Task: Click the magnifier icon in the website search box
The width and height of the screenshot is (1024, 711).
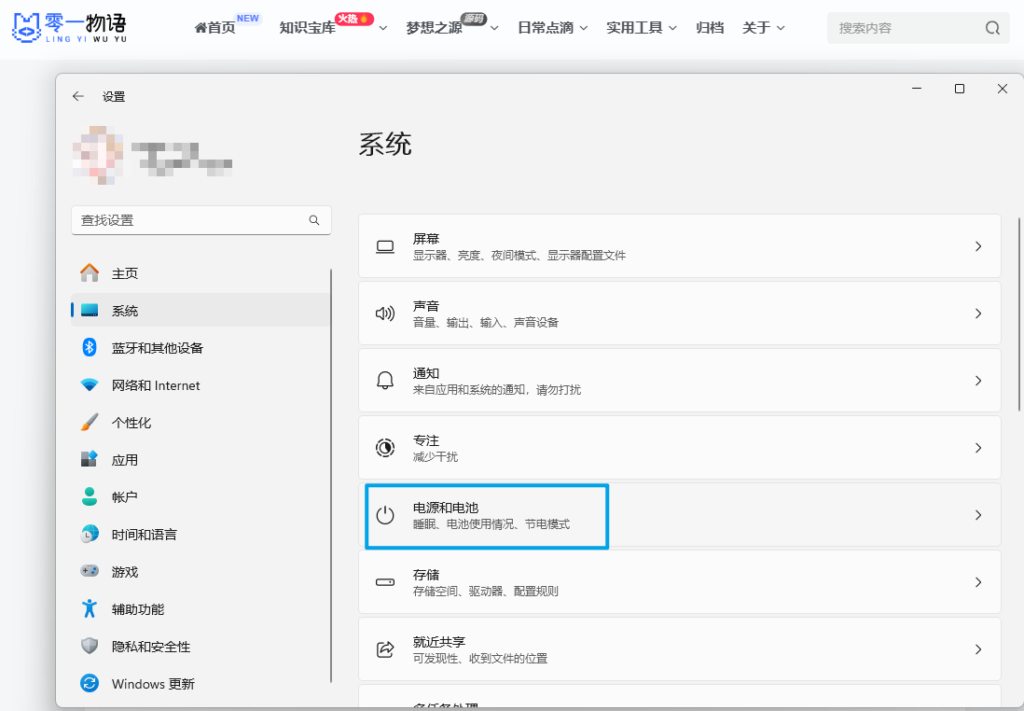Action: tap(992, 28)
